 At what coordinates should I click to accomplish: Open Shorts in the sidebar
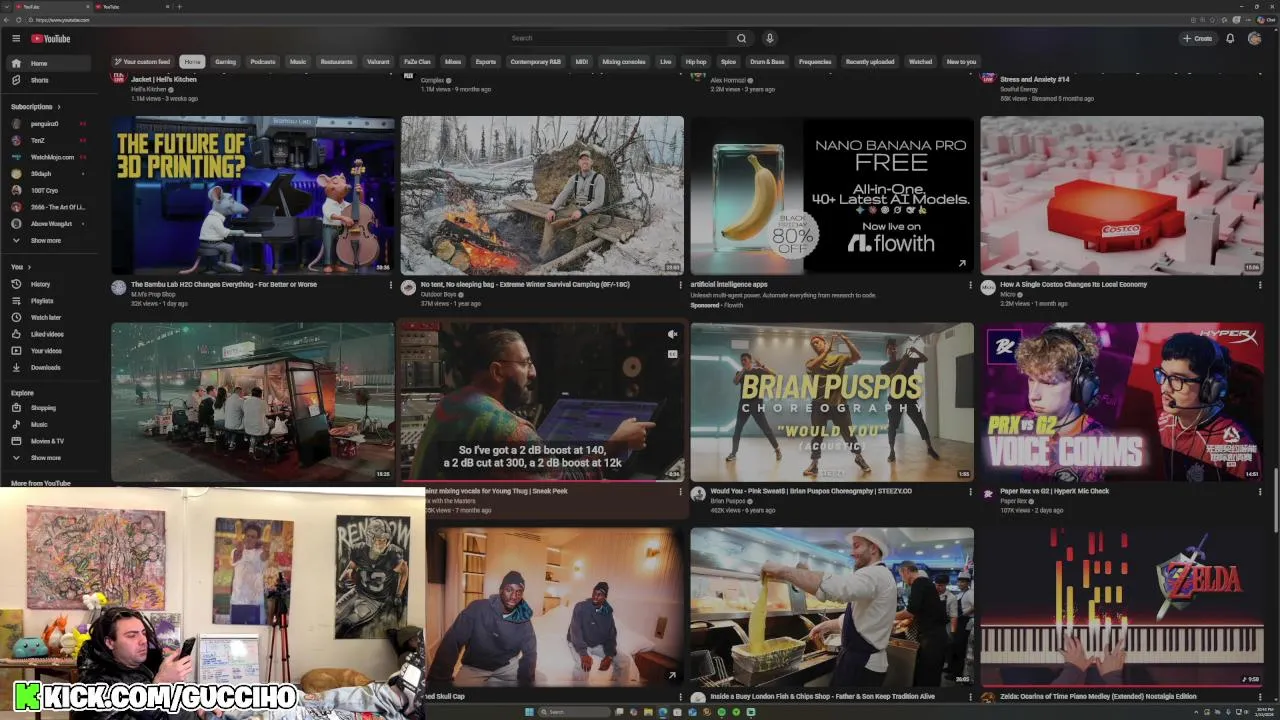(48, 80)
